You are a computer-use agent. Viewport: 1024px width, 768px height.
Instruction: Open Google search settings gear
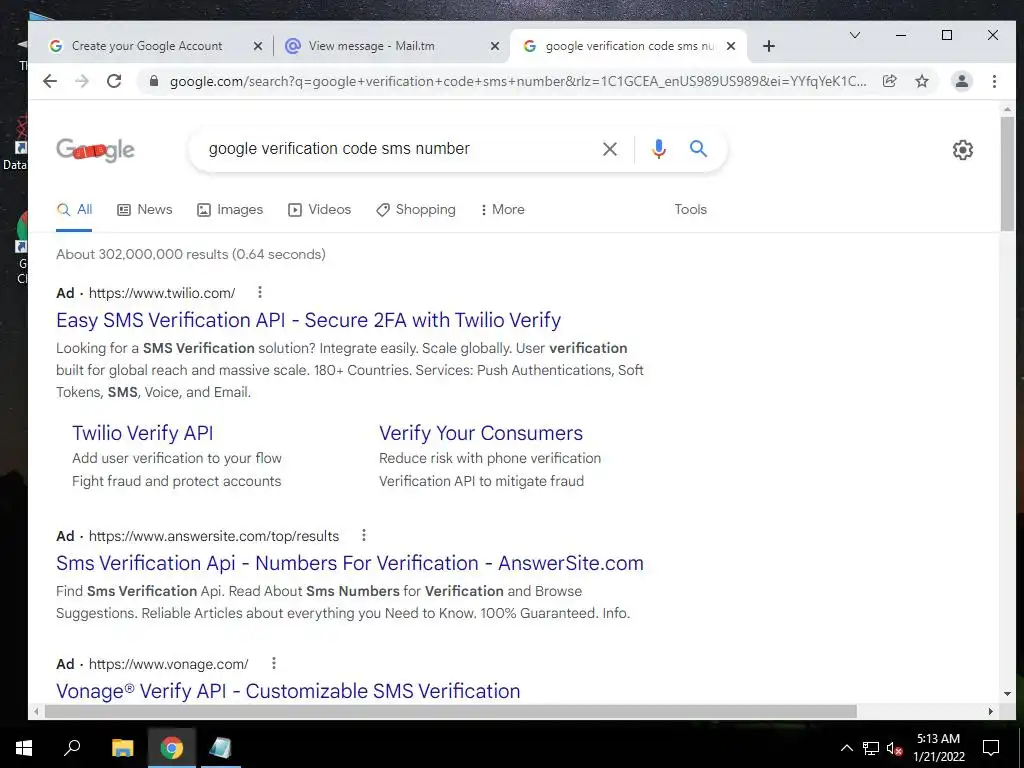click(962, 150)
